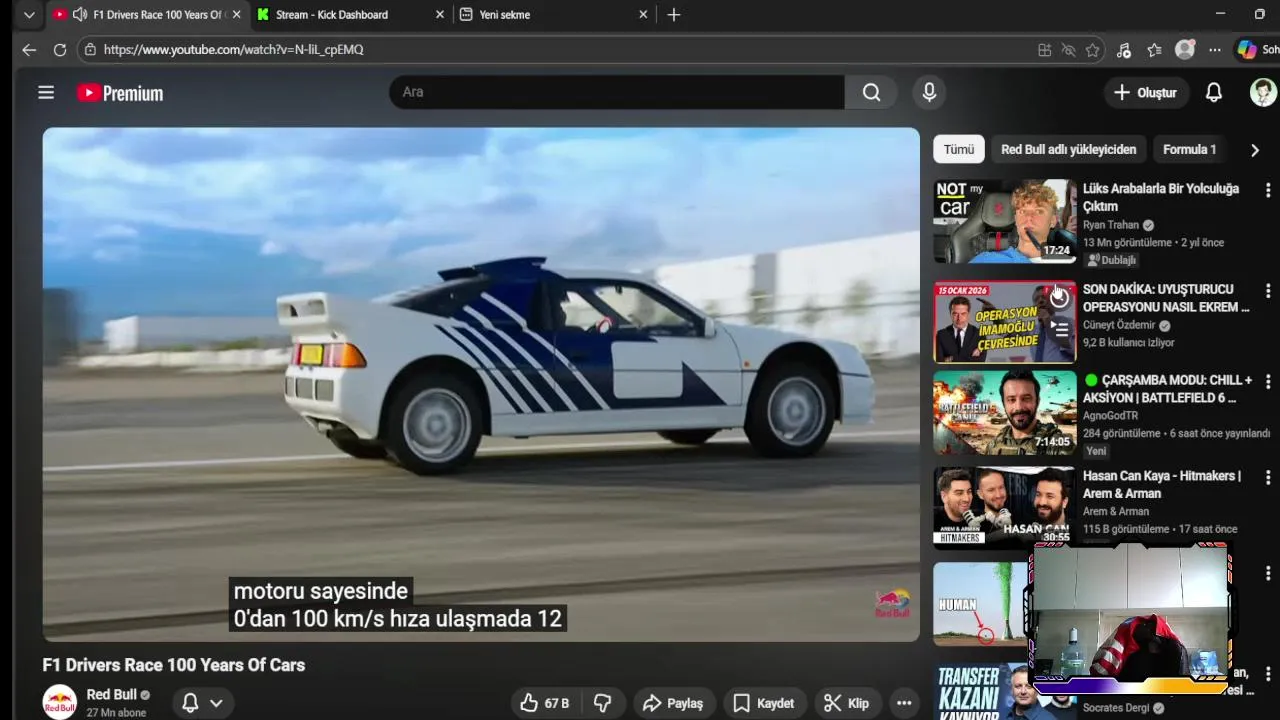Screen dimensions: 1280x720
Task: Mute the audio on F1 Drivers Race tab
Action: [x=80, y=15]
